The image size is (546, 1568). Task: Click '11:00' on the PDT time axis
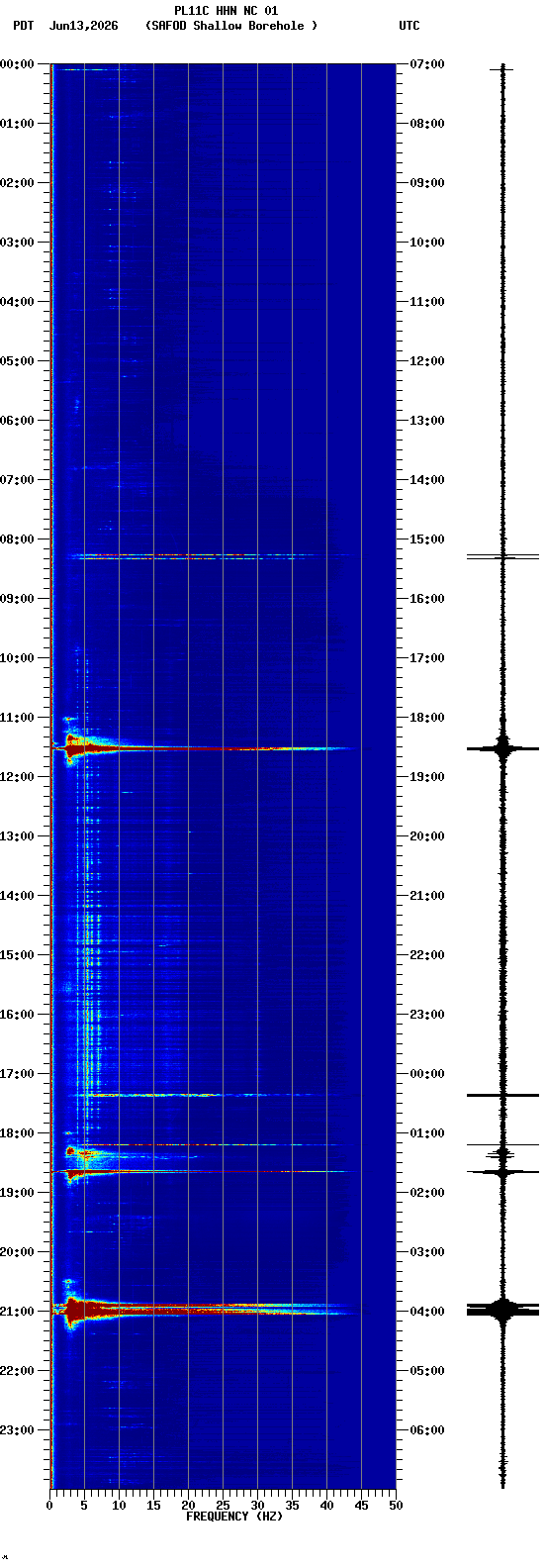[x=17, y=717]
